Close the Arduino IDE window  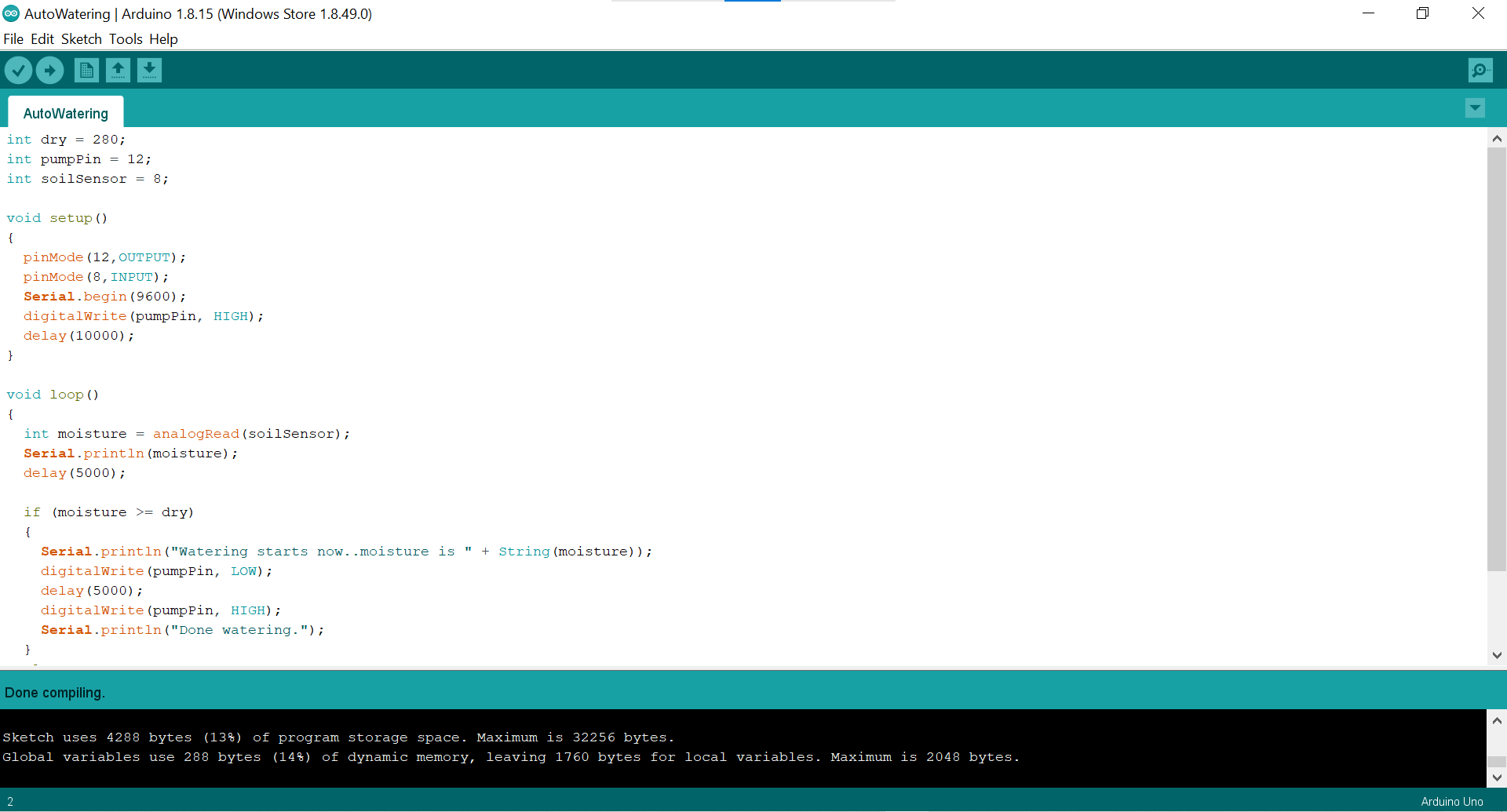click(1478, 13)
